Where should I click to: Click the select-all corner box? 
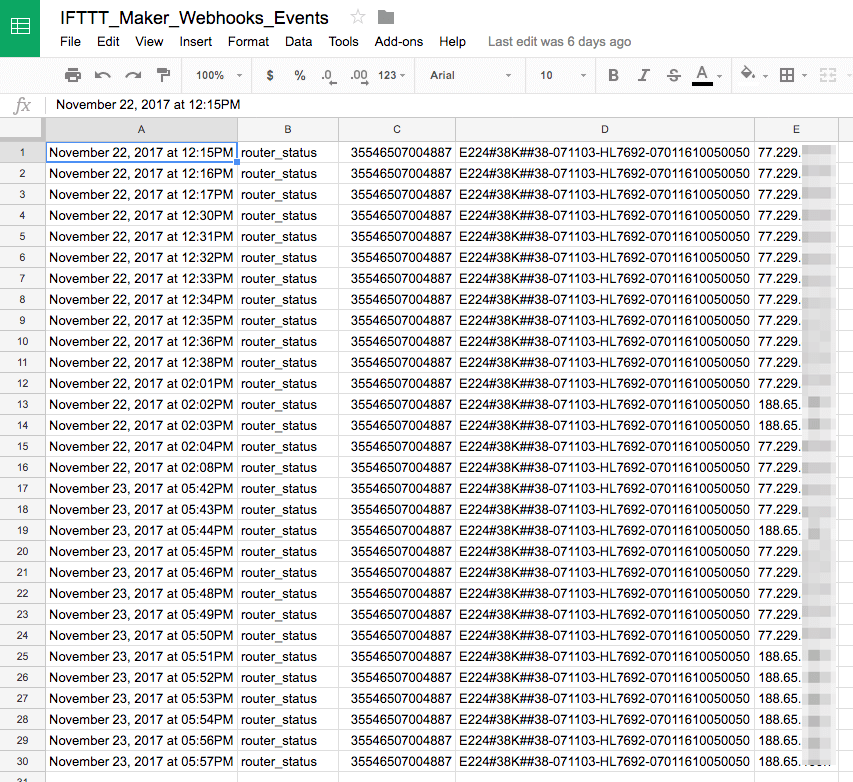coord(22,128)
